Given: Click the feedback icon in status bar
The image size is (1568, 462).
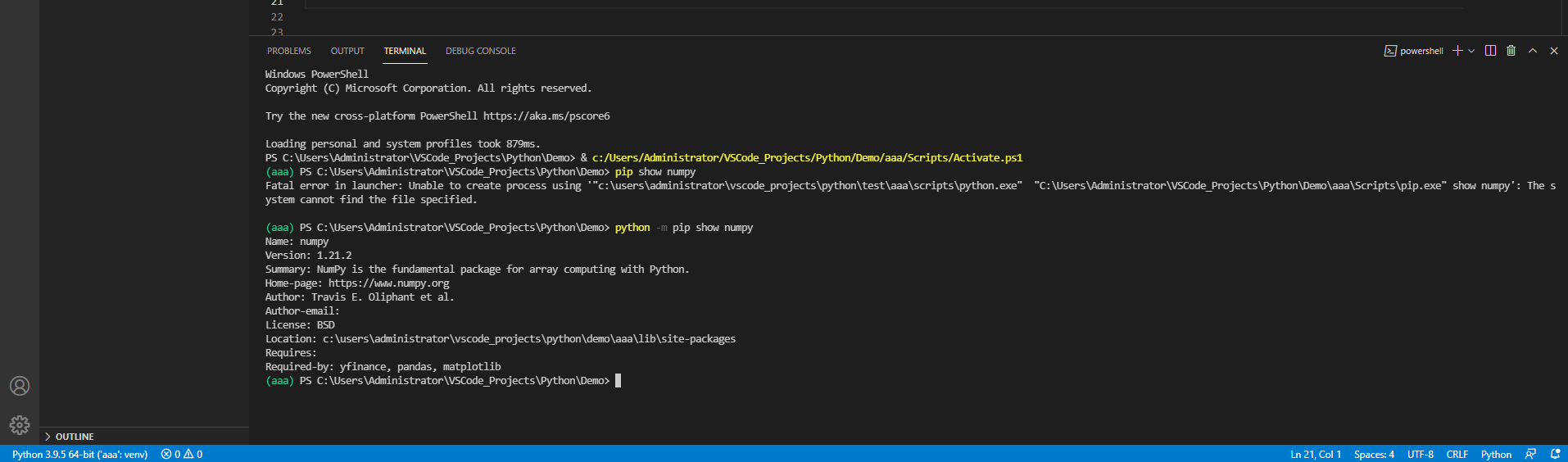Looking at the screenshot, I should click(1530, 455).
